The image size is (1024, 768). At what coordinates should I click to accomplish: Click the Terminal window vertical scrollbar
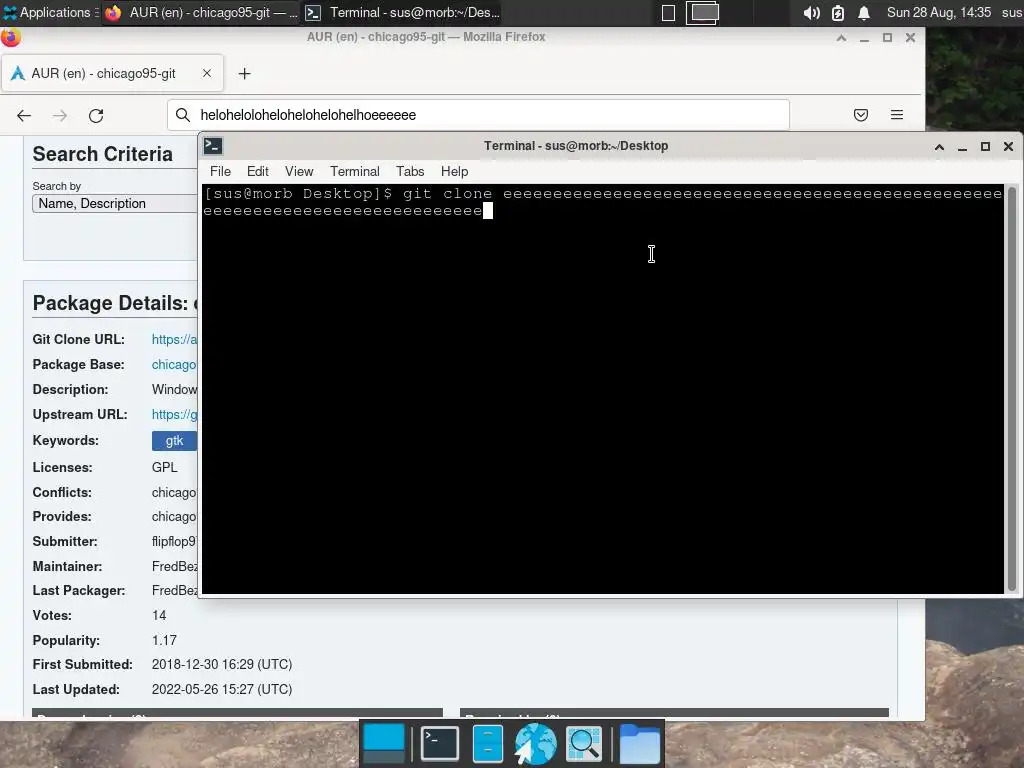pyautogui.click(x=1012, y=389)
